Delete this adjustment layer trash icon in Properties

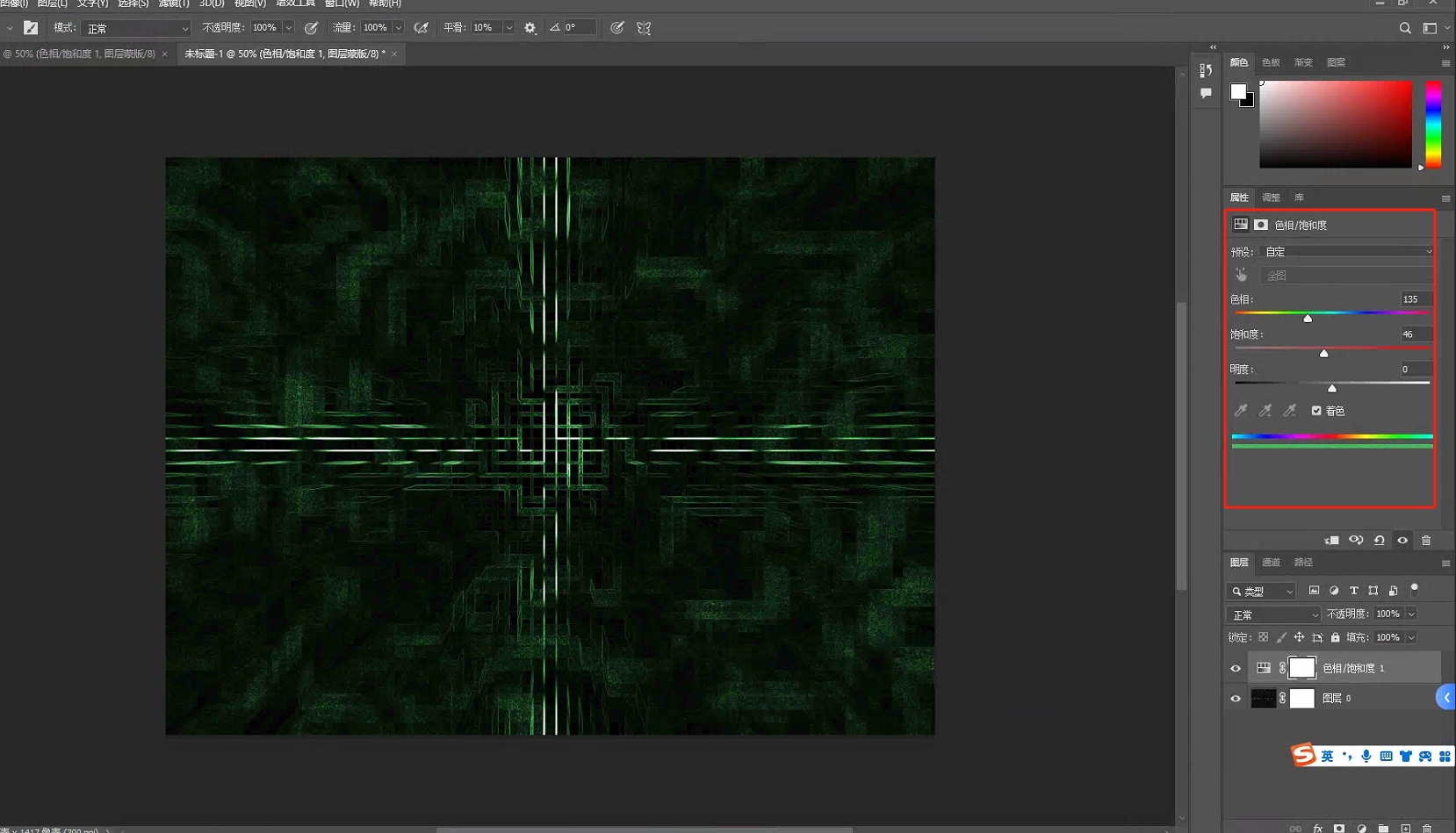point(1426,540)
